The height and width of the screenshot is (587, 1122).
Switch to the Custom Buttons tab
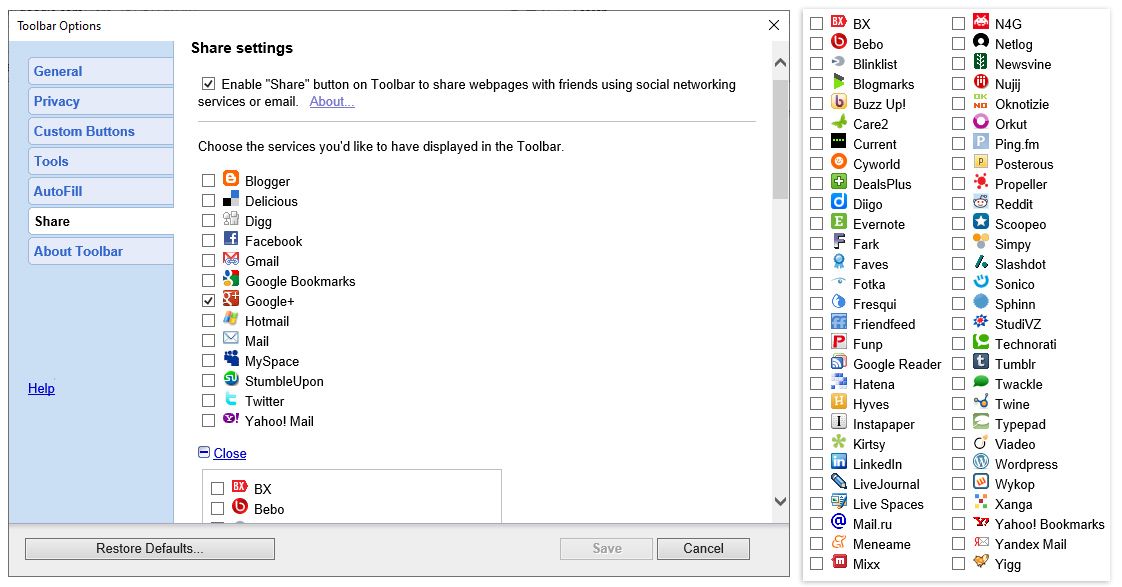tap(101, 131)
